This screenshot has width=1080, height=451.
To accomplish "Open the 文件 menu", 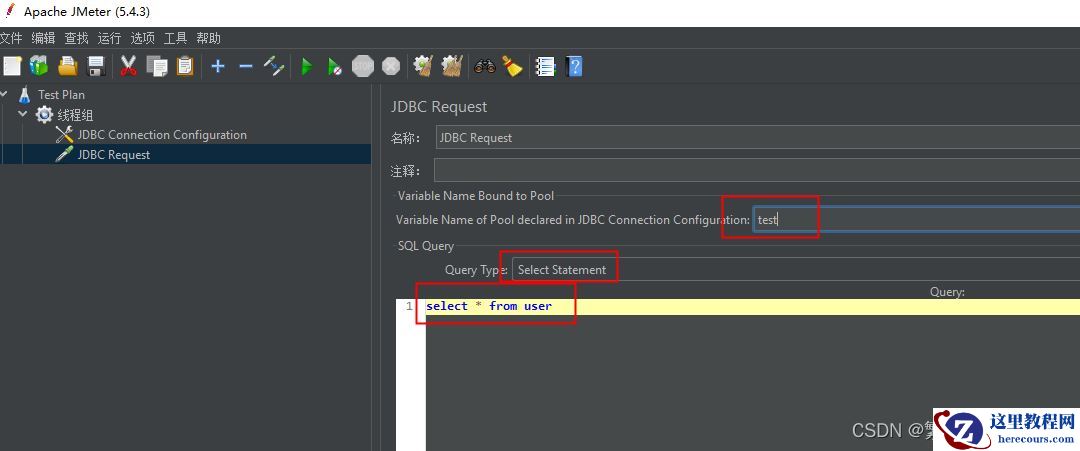I will (x=11, y=38).
